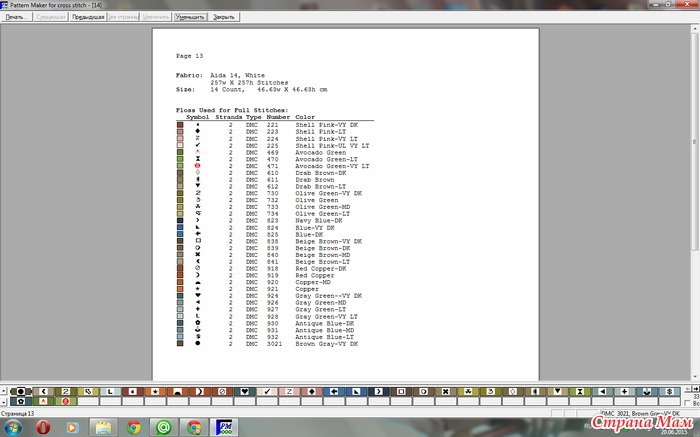Click the 'Avocado Green' row number 469

click(x=273, y=152)
